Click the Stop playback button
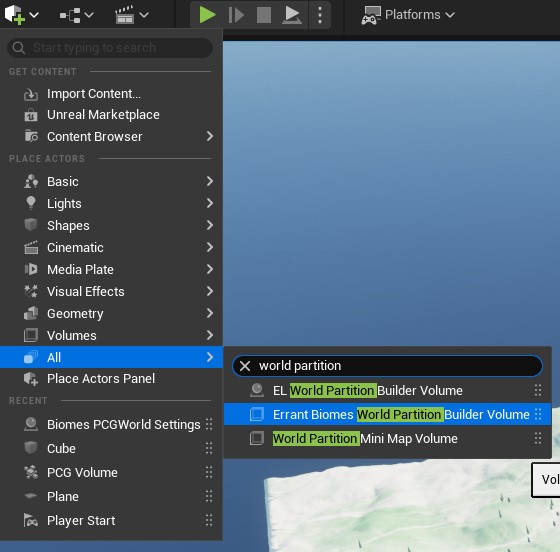This screenshot has width=560, height=552. (x=264, y=15)
